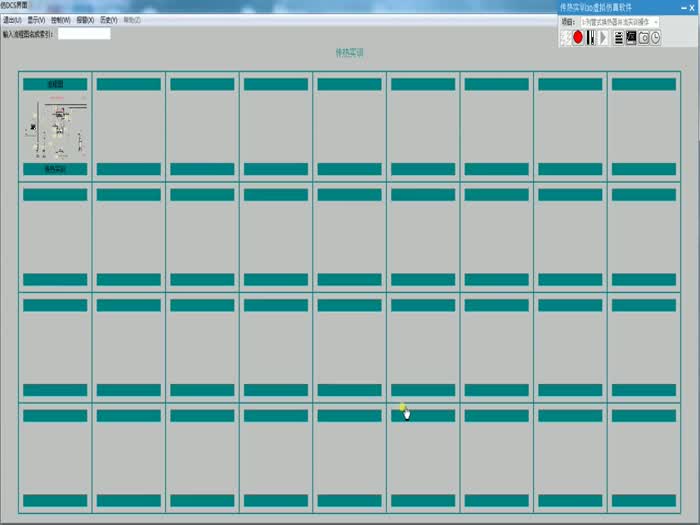Image resolution: width=700 pixels, height=525 pixels.
Task: Click the 流程图 header bar in first cell
Action: coord(56,85)
